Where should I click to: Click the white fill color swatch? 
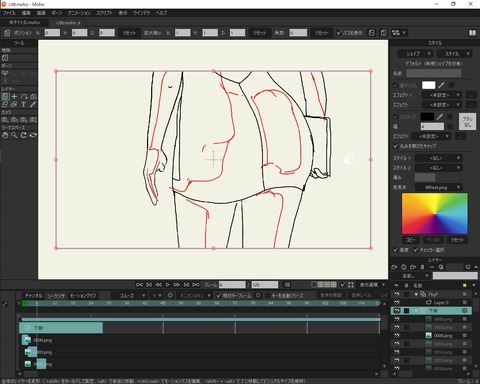pyautogui.click(x=429, y=85)
